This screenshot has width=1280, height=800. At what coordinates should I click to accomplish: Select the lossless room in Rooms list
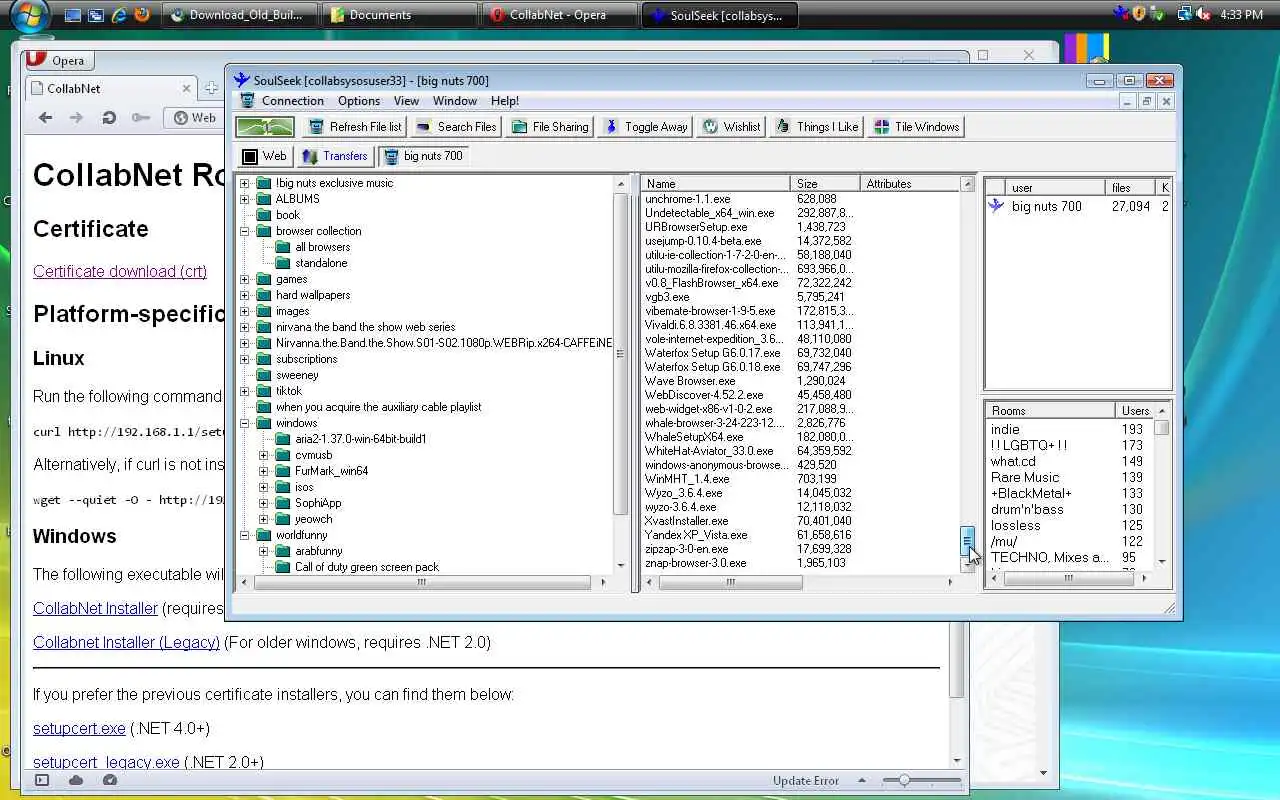click(x=1015, y=525)
